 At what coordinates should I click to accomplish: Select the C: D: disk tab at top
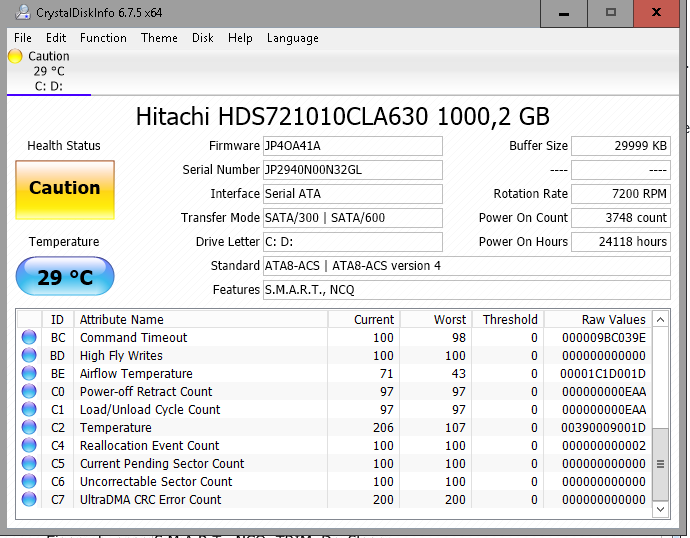tap(49, 71)
